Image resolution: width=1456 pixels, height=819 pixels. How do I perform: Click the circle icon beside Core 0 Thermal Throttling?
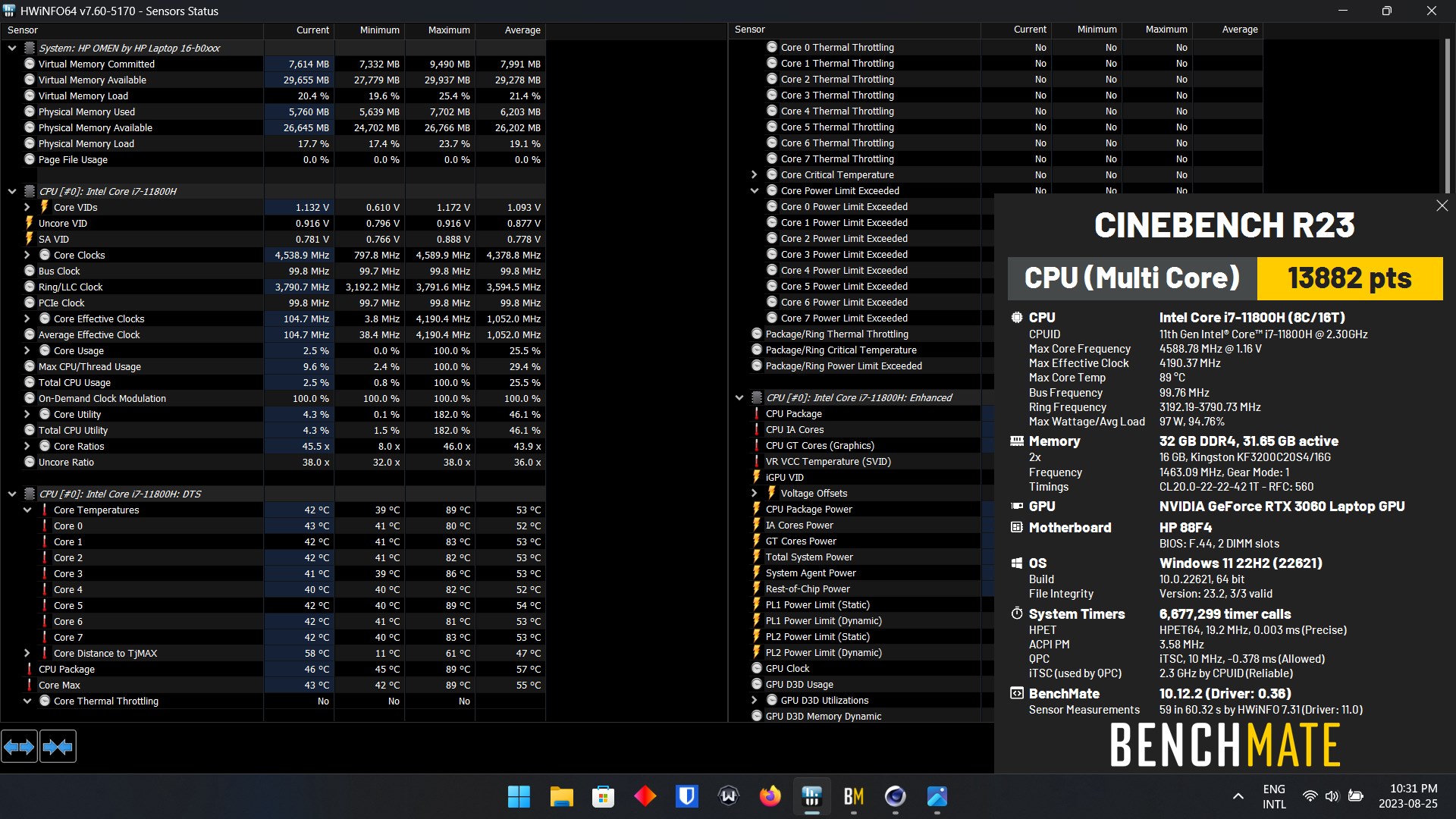pyautogui.click(x=772, y=47)
